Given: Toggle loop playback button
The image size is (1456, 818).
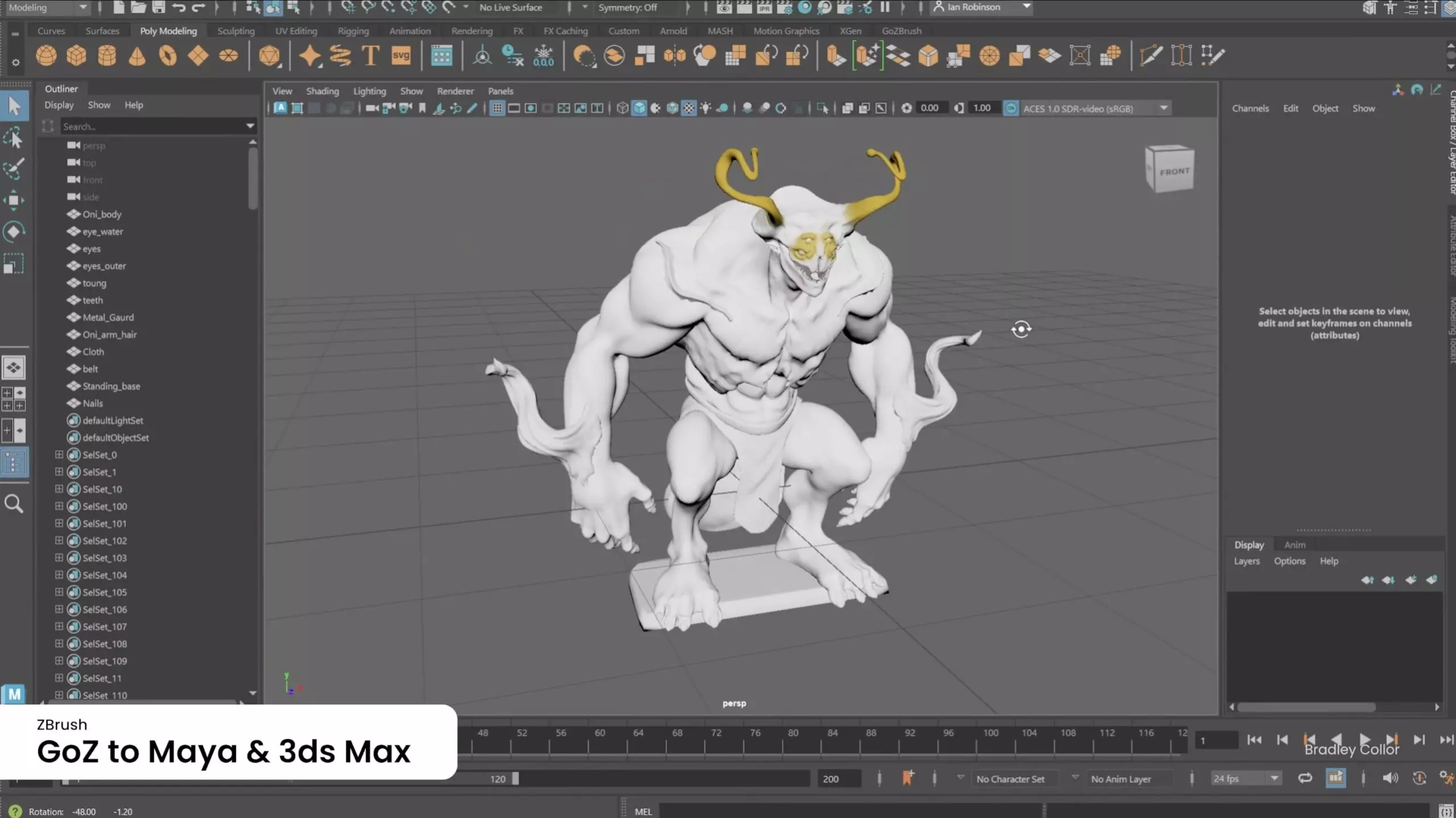Looking at the screenshot, I should [x=1305, y=778].
